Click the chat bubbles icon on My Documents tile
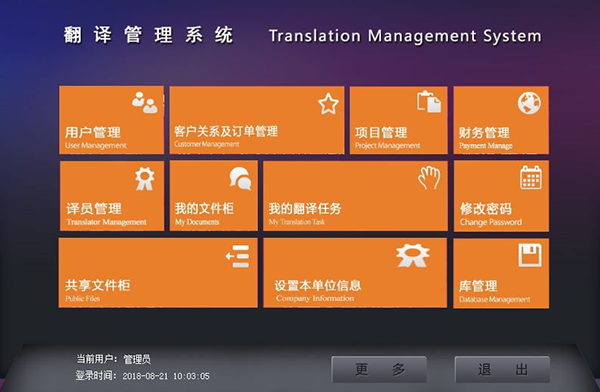Image resolution: width=600 pixels, height=392 pixels. click(240, 178)
